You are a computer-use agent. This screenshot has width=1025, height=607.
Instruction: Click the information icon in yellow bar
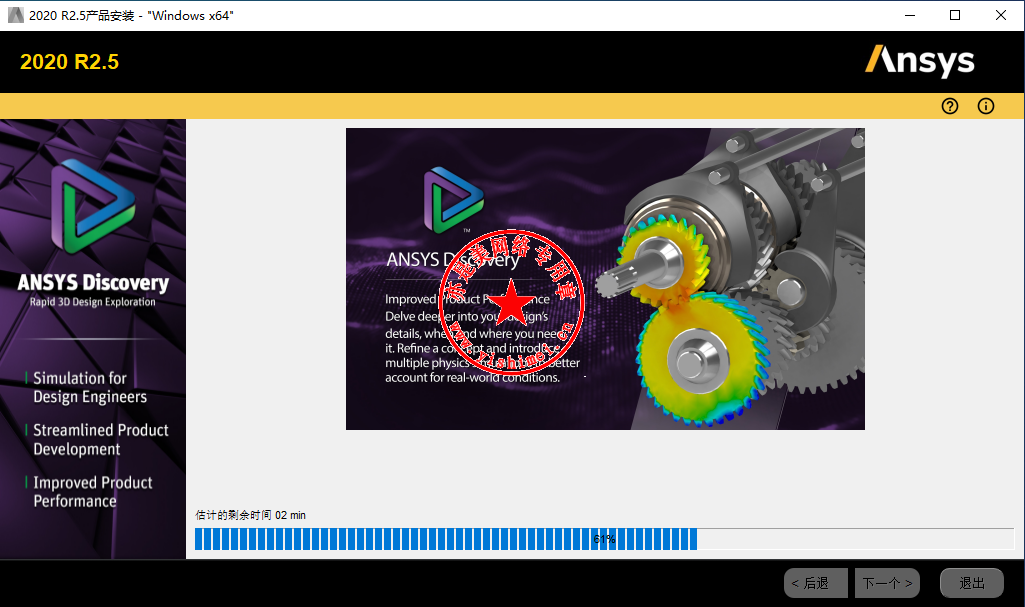pos(986,106)
